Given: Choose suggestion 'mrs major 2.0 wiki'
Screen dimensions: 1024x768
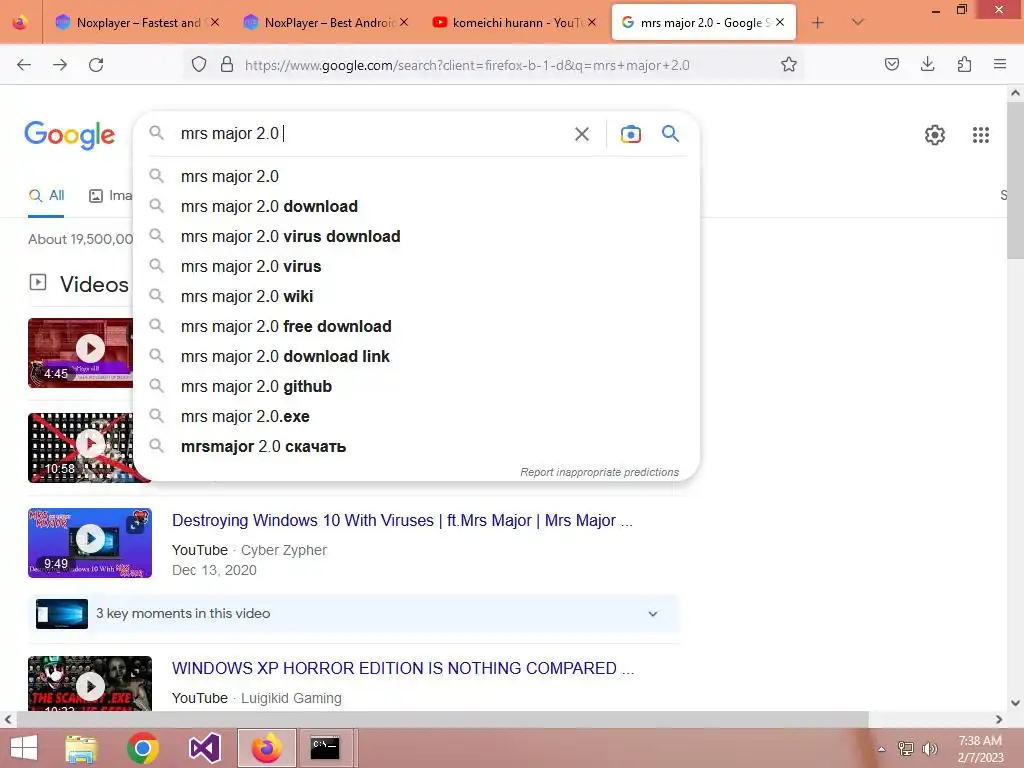Looking at the screenshot, I should (416, 296).
